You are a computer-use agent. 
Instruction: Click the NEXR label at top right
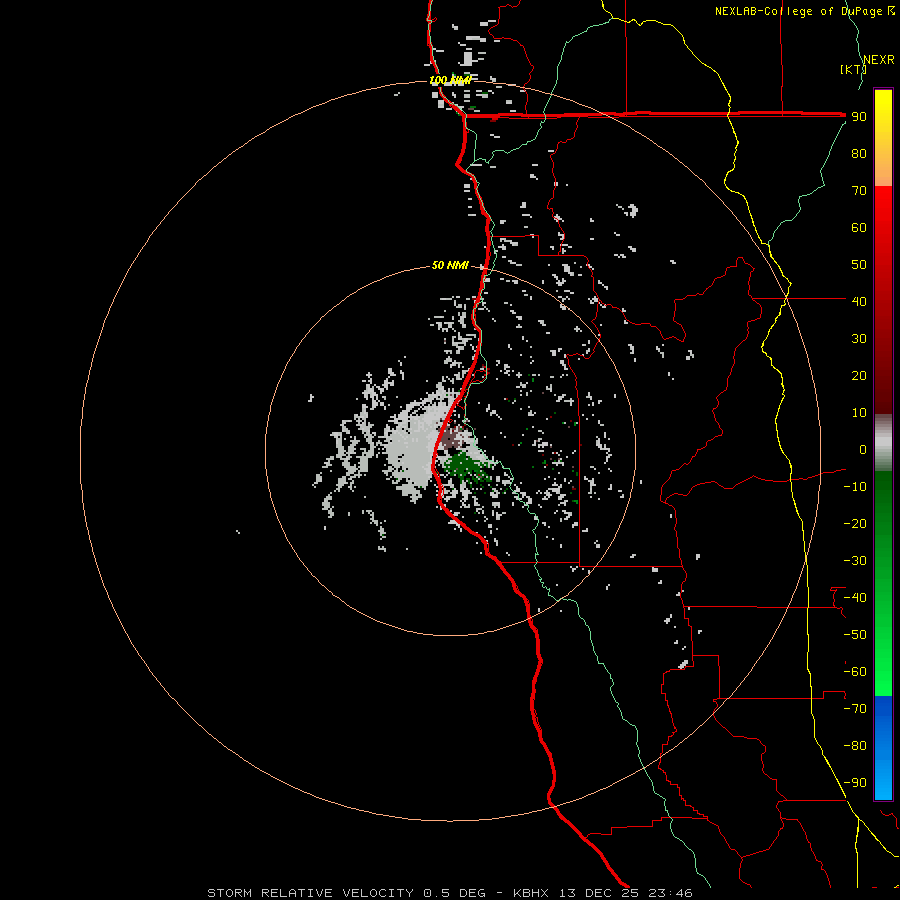coord(879,60)
